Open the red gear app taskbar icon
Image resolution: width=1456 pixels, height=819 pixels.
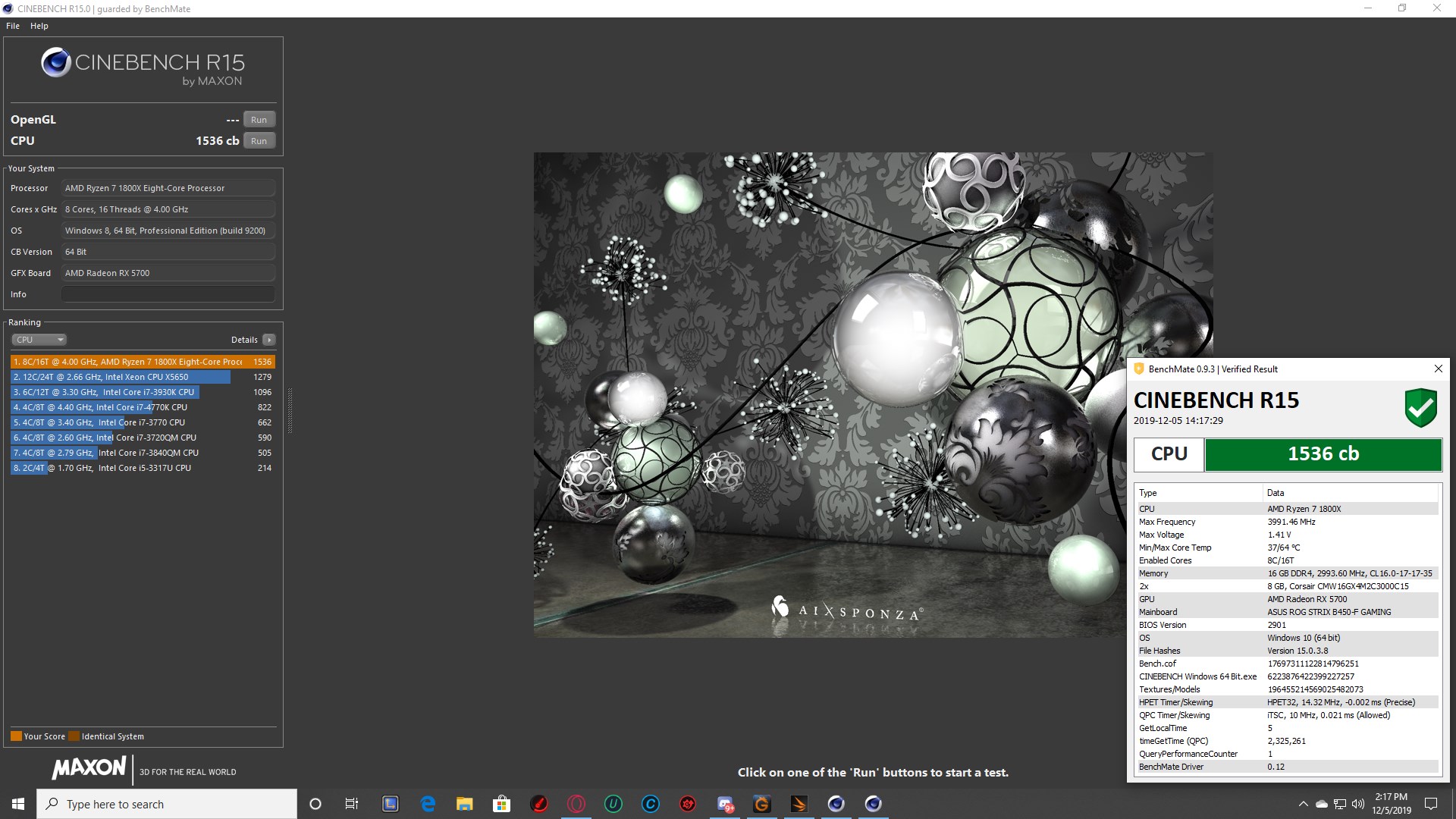click(688, 804)
